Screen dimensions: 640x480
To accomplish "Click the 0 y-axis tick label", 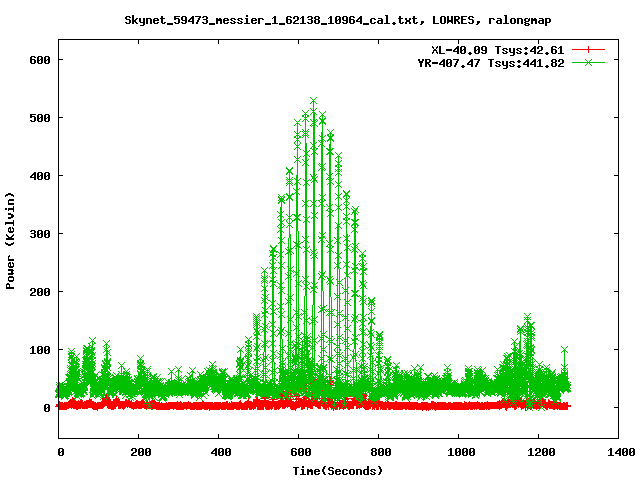I will point(47,408).
